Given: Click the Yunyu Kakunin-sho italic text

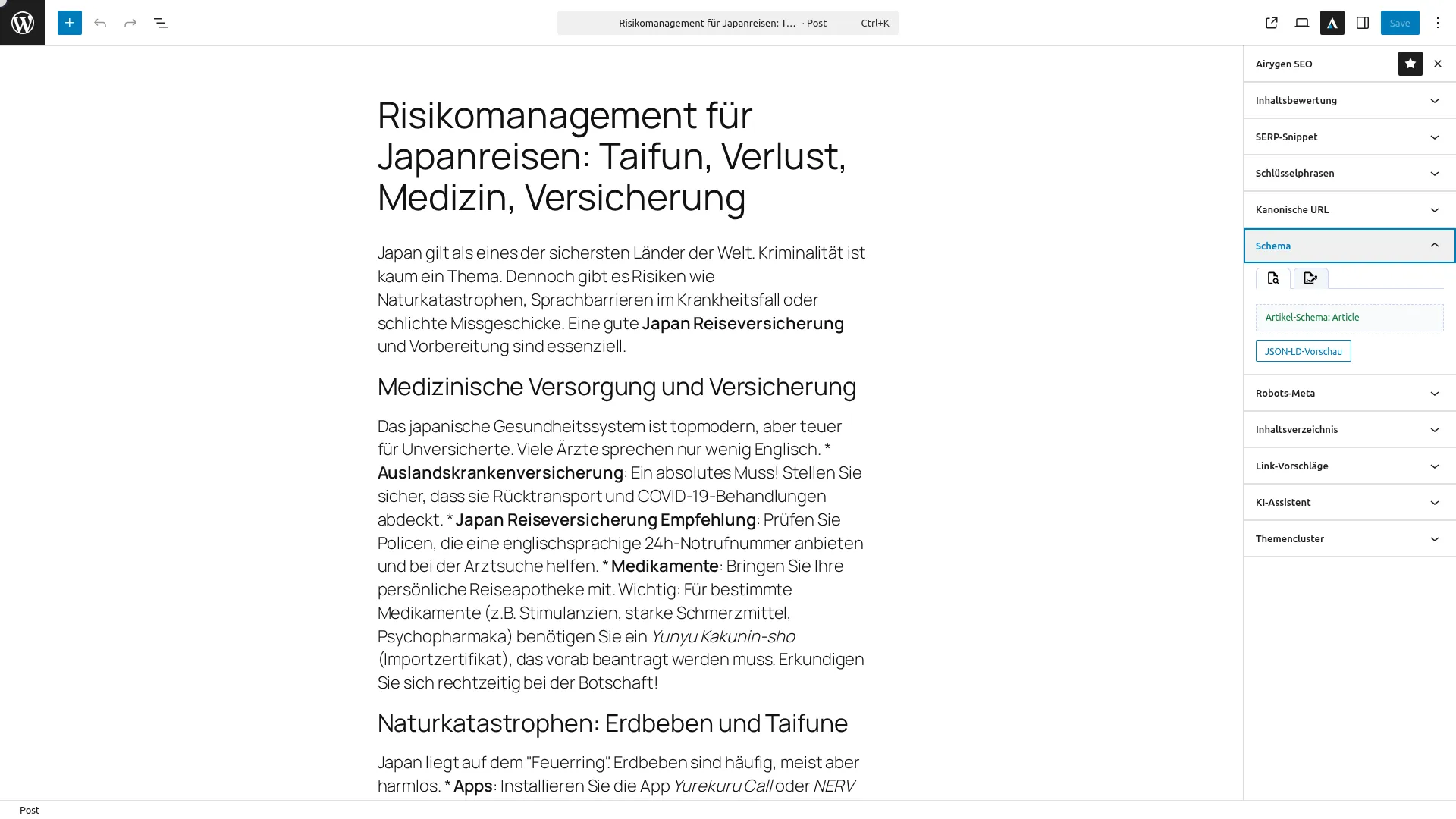Looking at the screenshot, I should (x=723, y=636).
